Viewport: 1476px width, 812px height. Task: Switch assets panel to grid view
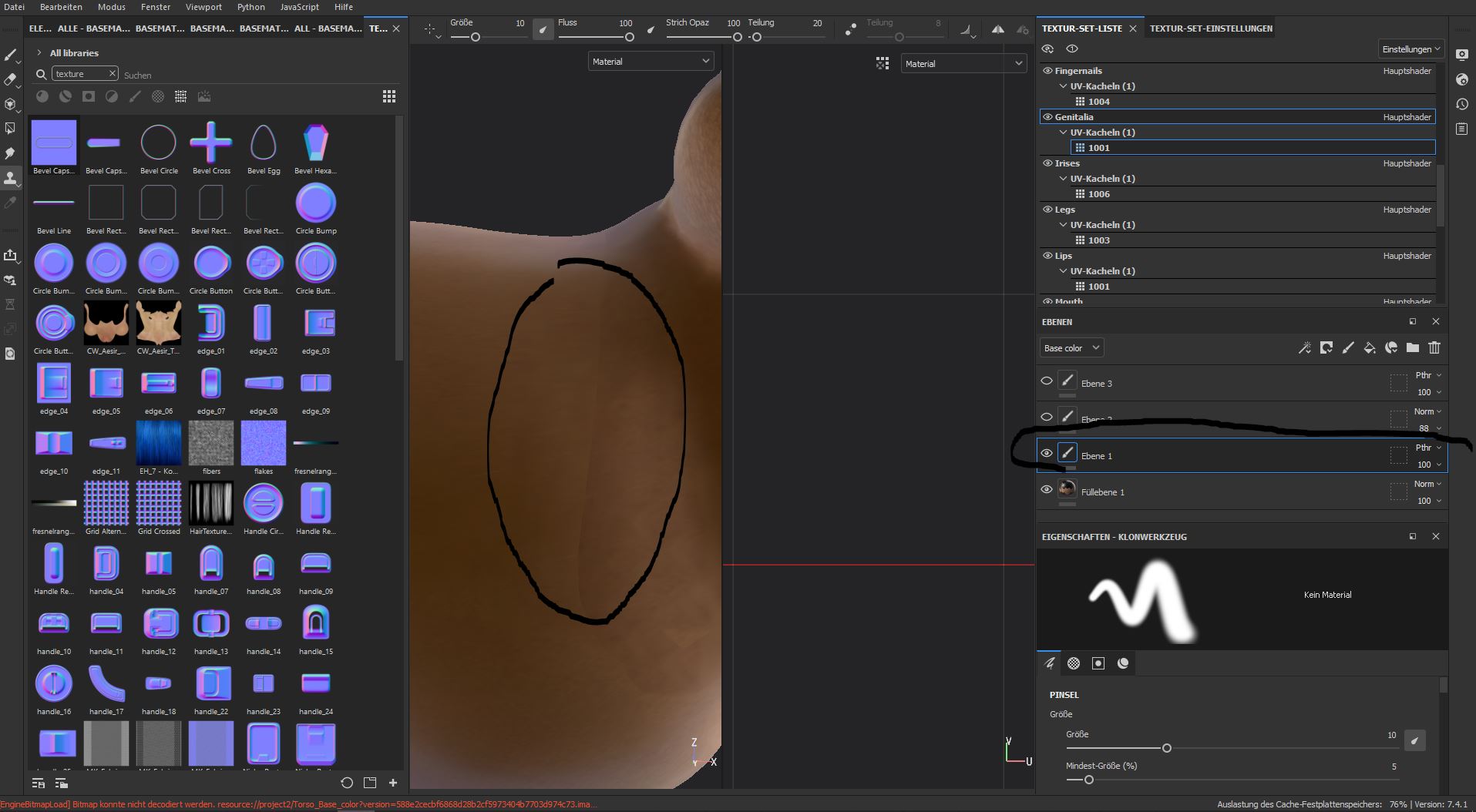[389, 96]
